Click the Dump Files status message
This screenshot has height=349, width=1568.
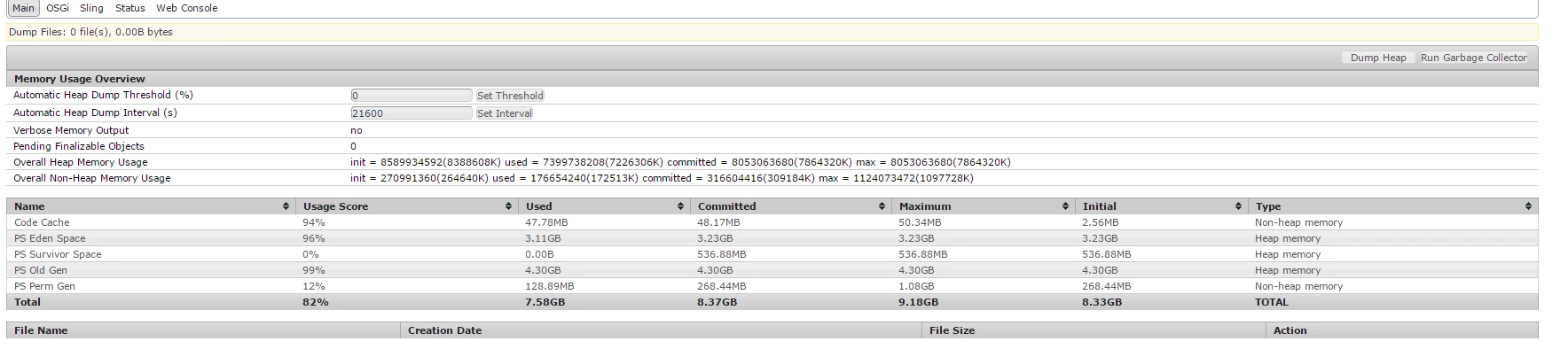[x=91, y=32]
